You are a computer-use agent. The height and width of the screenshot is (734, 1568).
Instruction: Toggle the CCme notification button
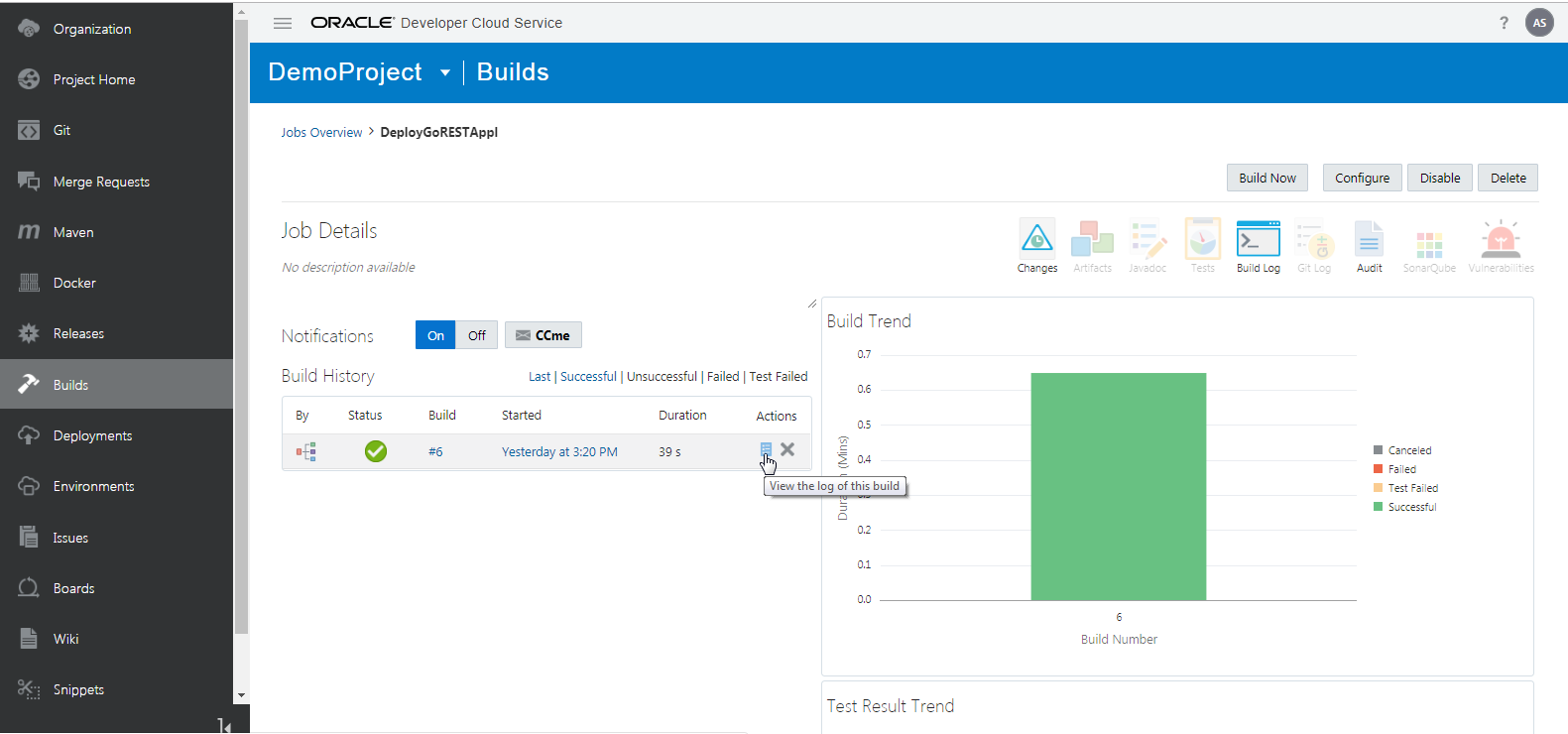pos(543,335)
